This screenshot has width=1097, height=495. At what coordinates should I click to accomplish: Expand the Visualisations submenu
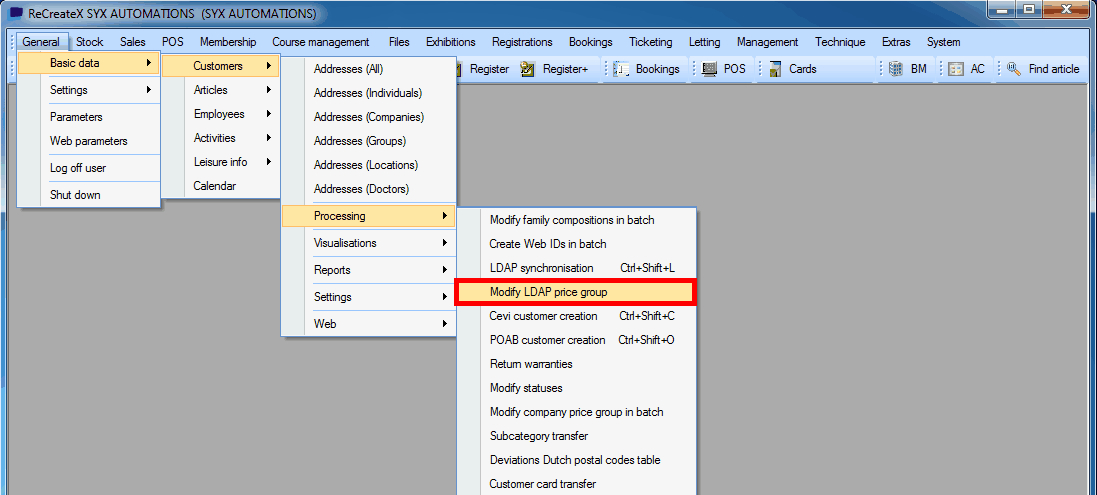368,243
